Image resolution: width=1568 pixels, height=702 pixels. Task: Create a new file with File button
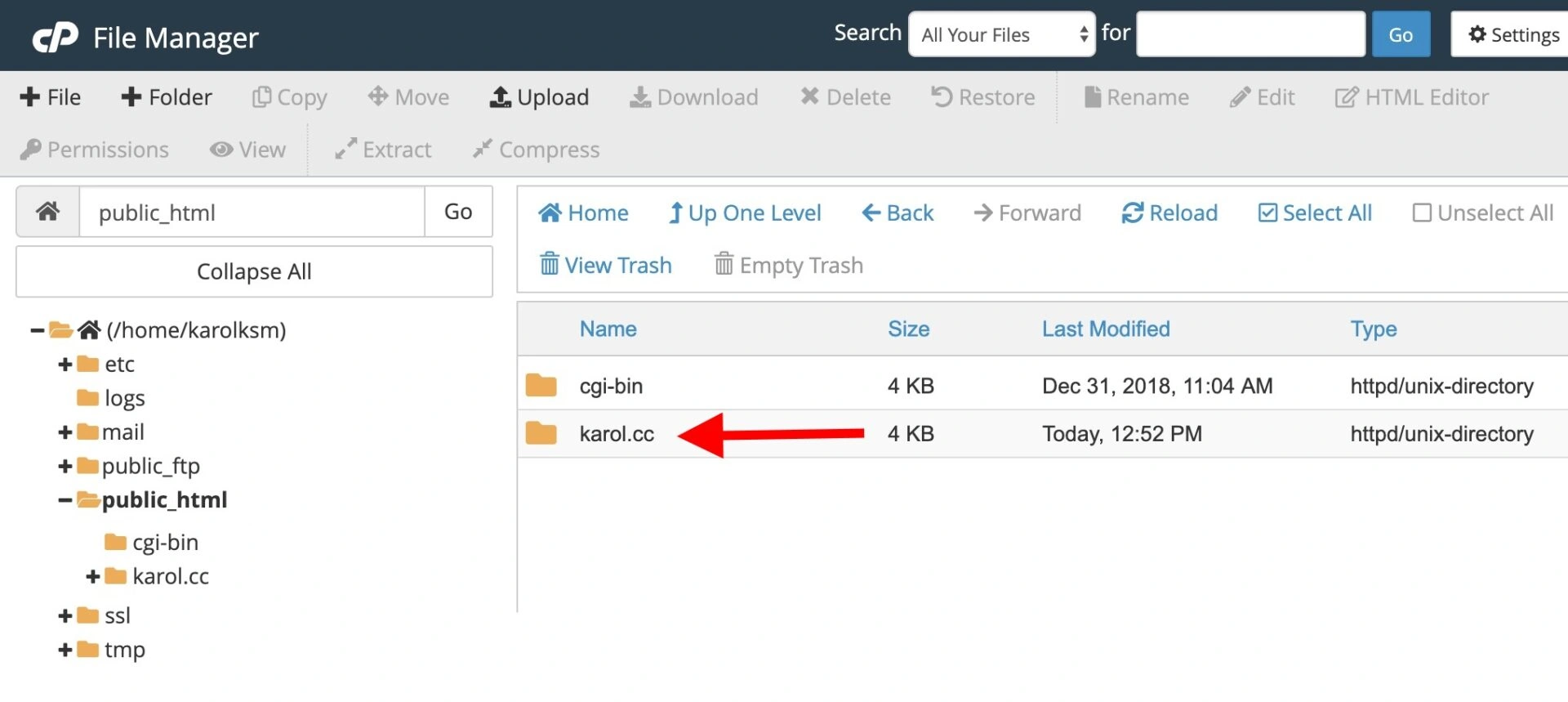[50, 97]
